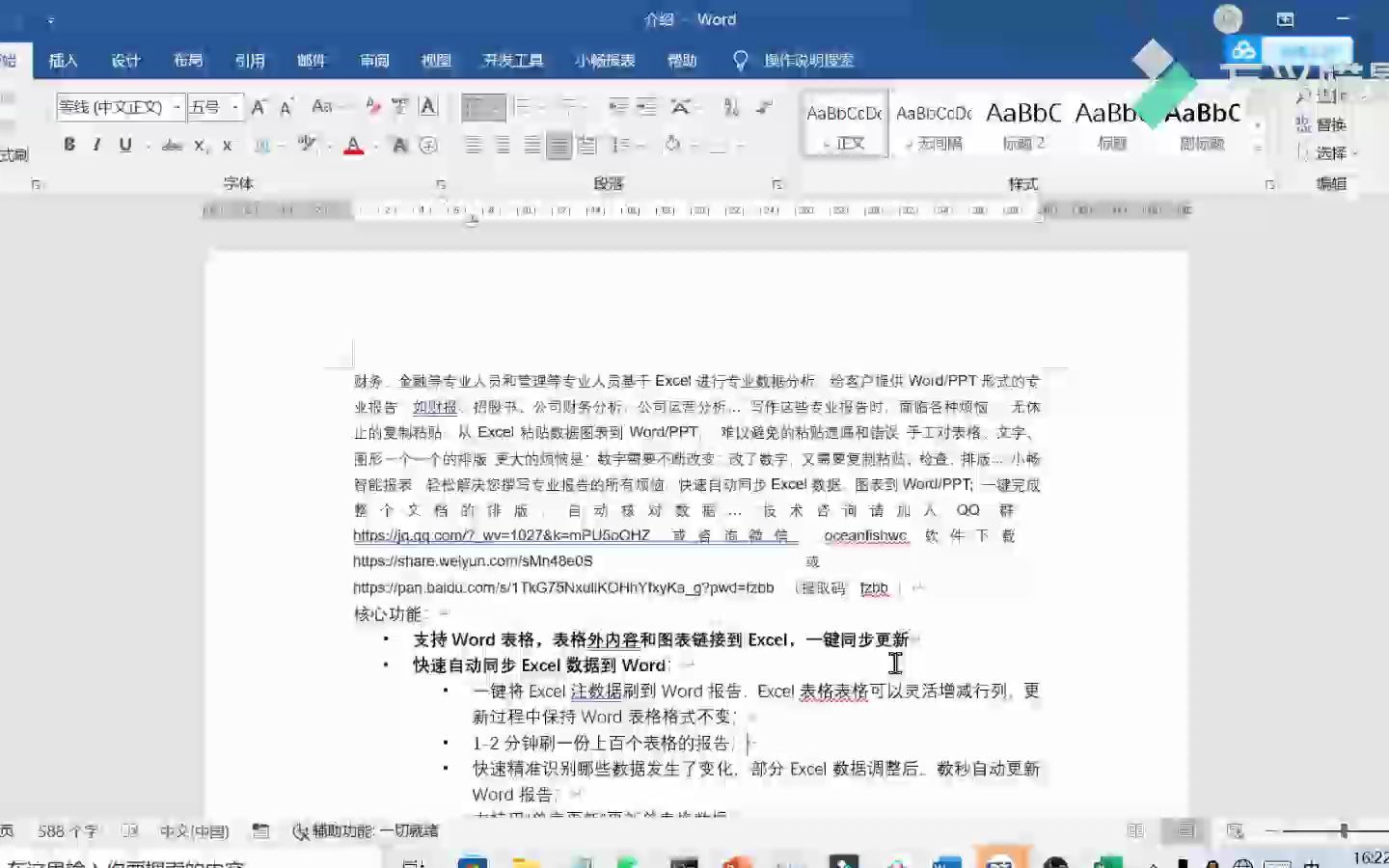1389x868 pixels.
Task: Decrease paragraph indent
Action: 618,107
